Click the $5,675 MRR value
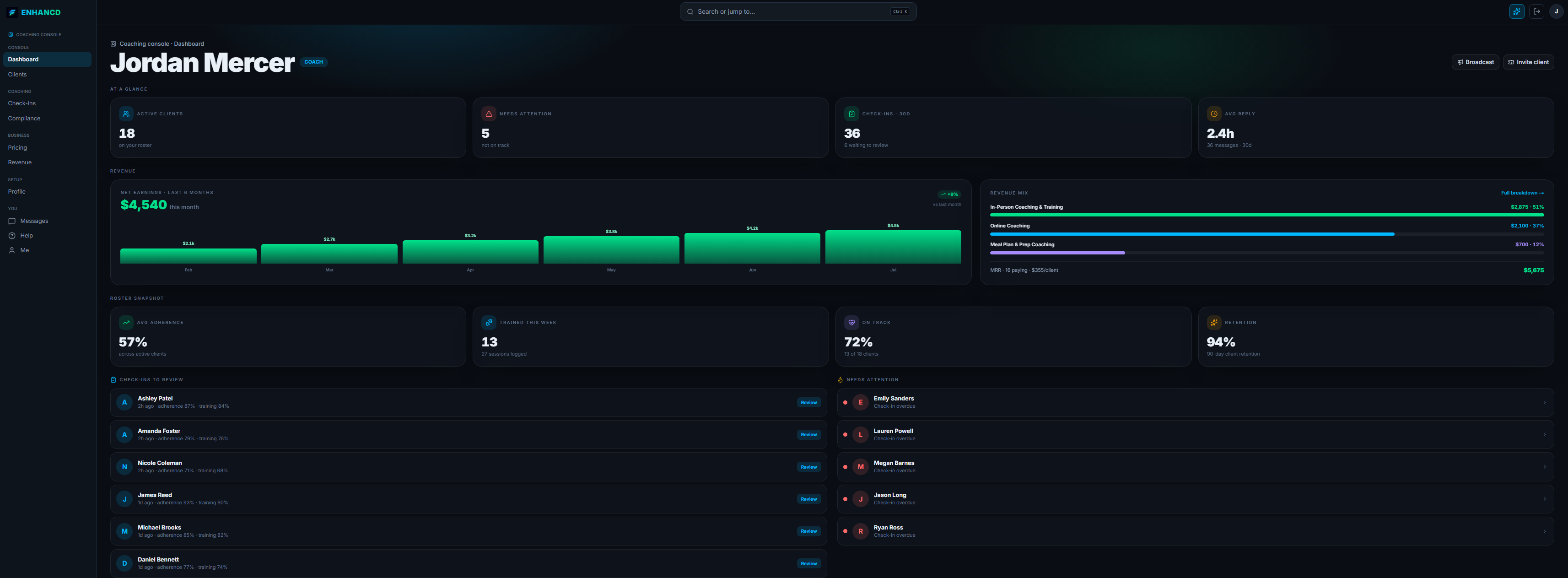 (x=1533, y=270)
